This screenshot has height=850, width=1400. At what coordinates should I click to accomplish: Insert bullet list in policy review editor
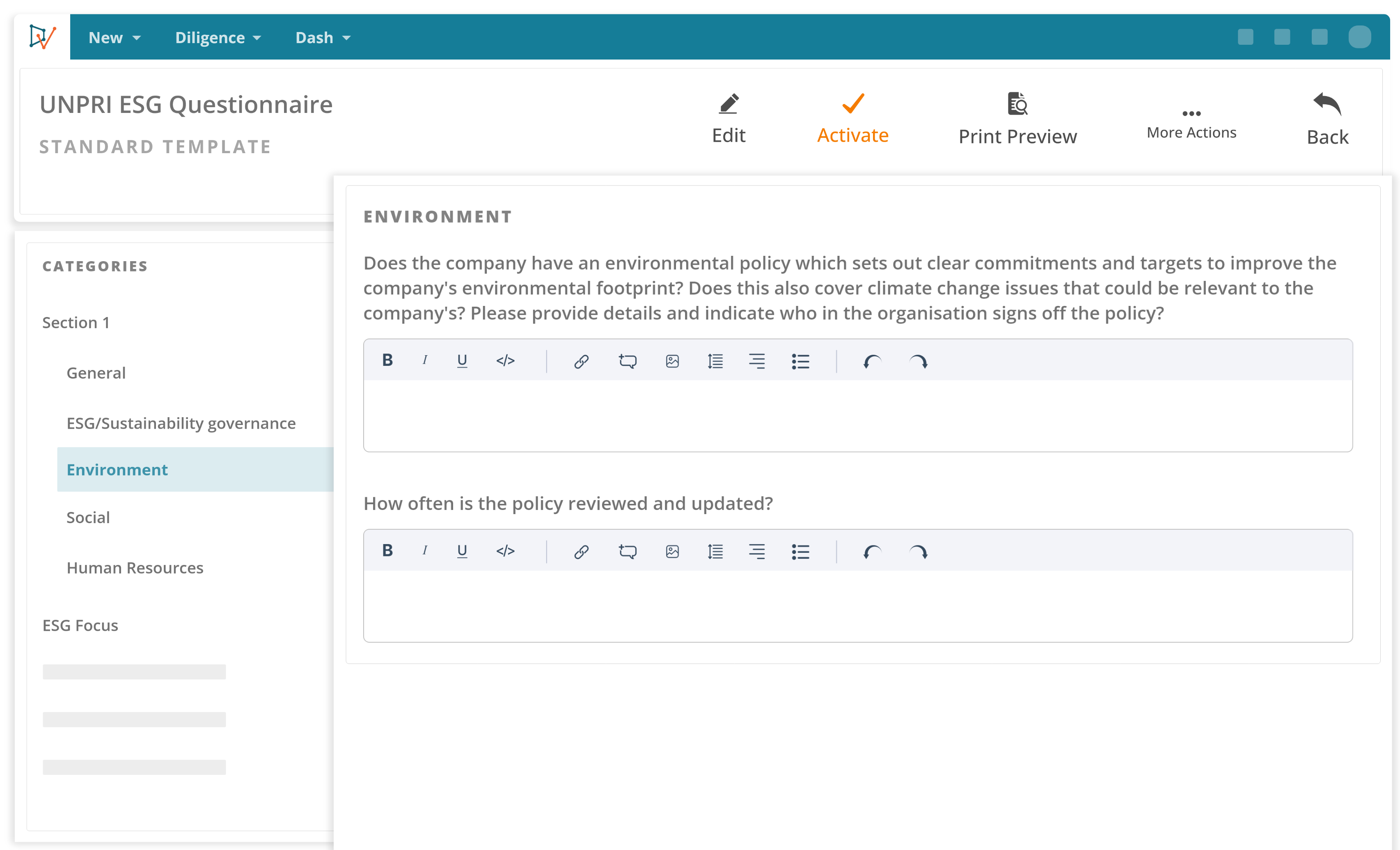pyautogui.click(x=800, y=551)
